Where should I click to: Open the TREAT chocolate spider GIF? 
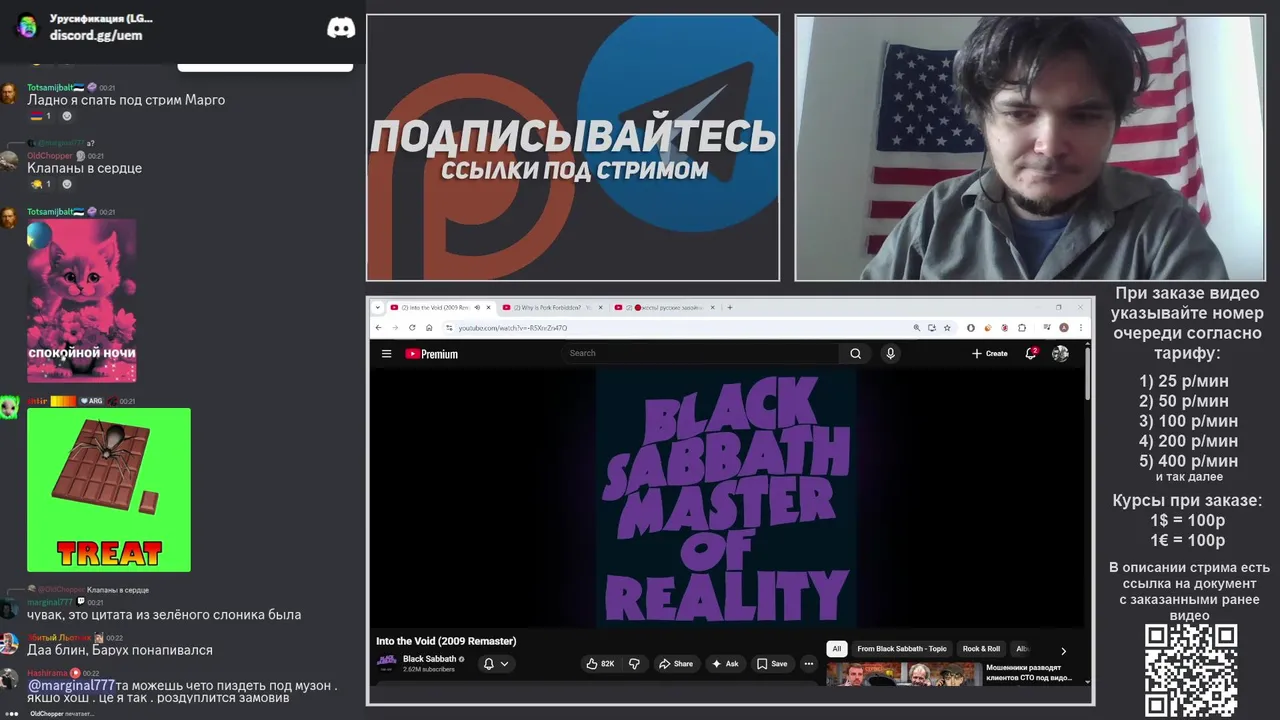tap(109, 490)
